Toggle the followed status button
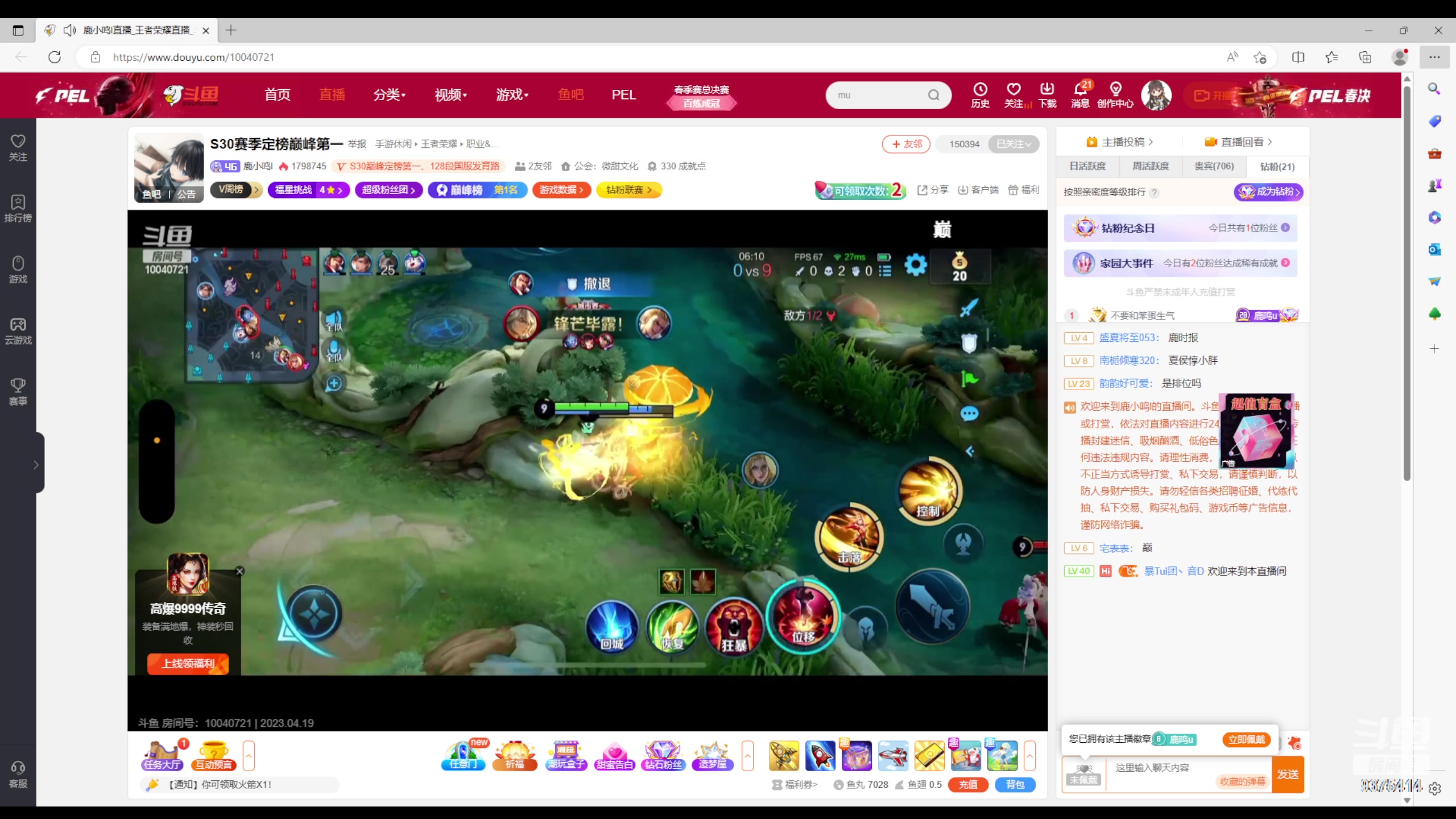 1013,144
